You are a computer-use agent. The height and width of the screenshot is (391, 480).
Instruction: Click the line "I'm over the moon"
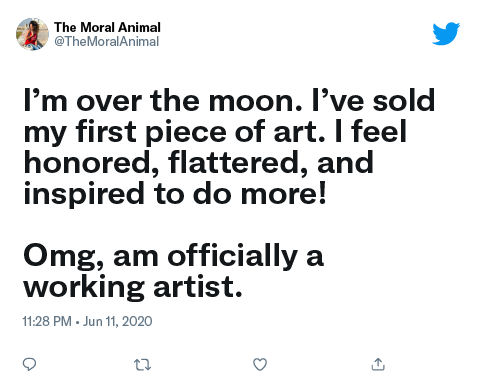pos(163,100)
